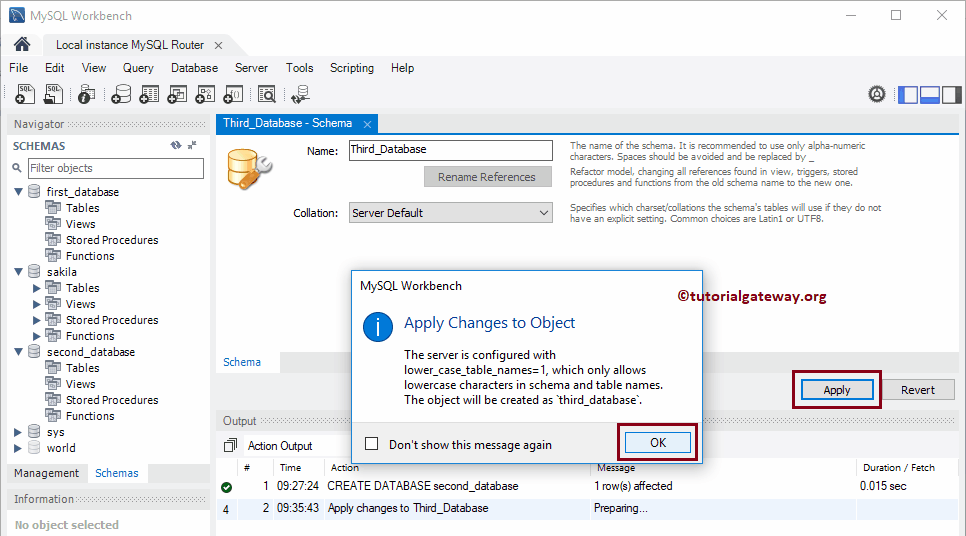Click the Filter objects search field
The height and width of the screenshot is (536, 966).
[x=116, y=168]
